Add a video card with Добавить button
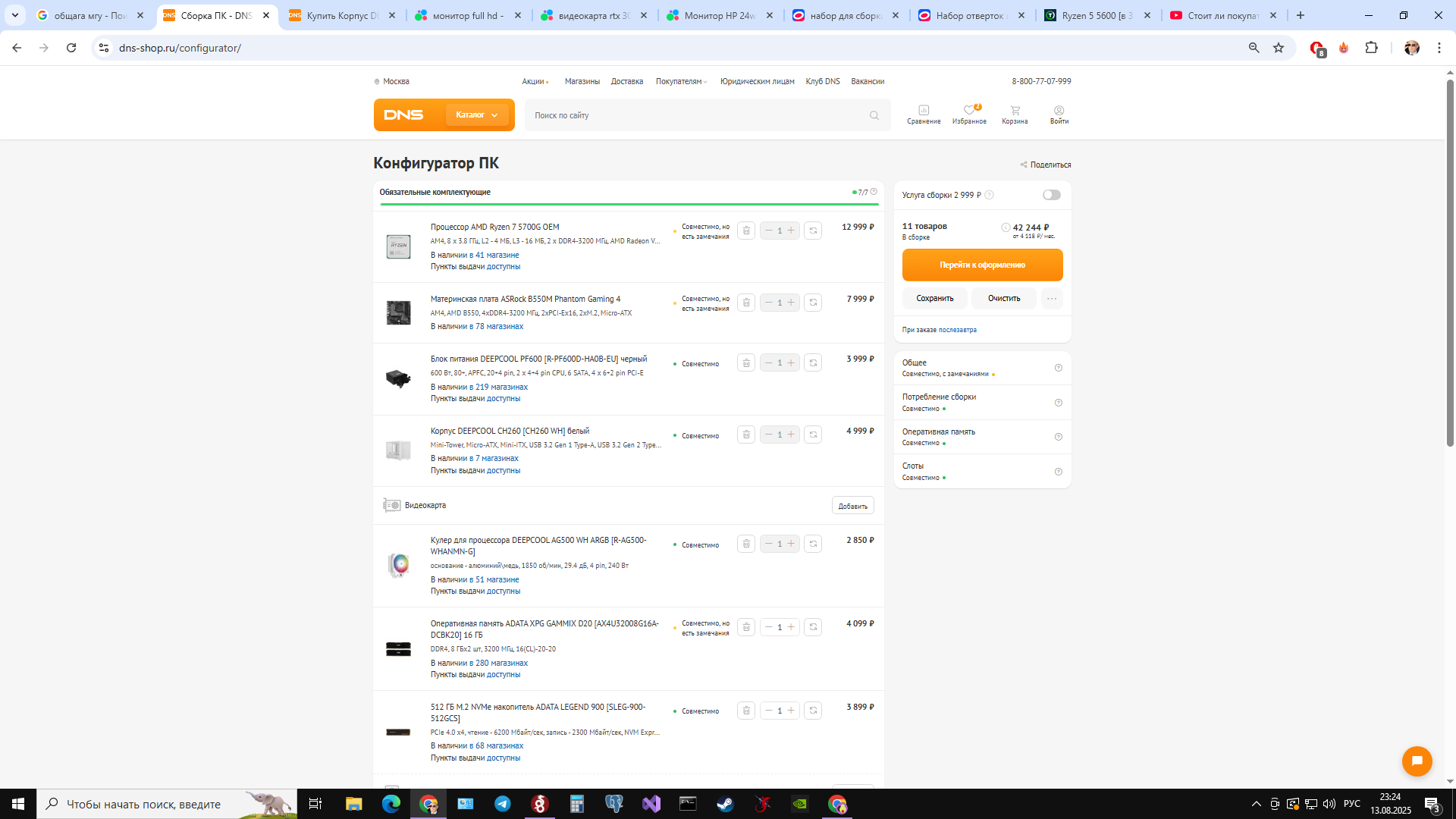The width and height of the screenshot is (1456, 819). point(852,506)
